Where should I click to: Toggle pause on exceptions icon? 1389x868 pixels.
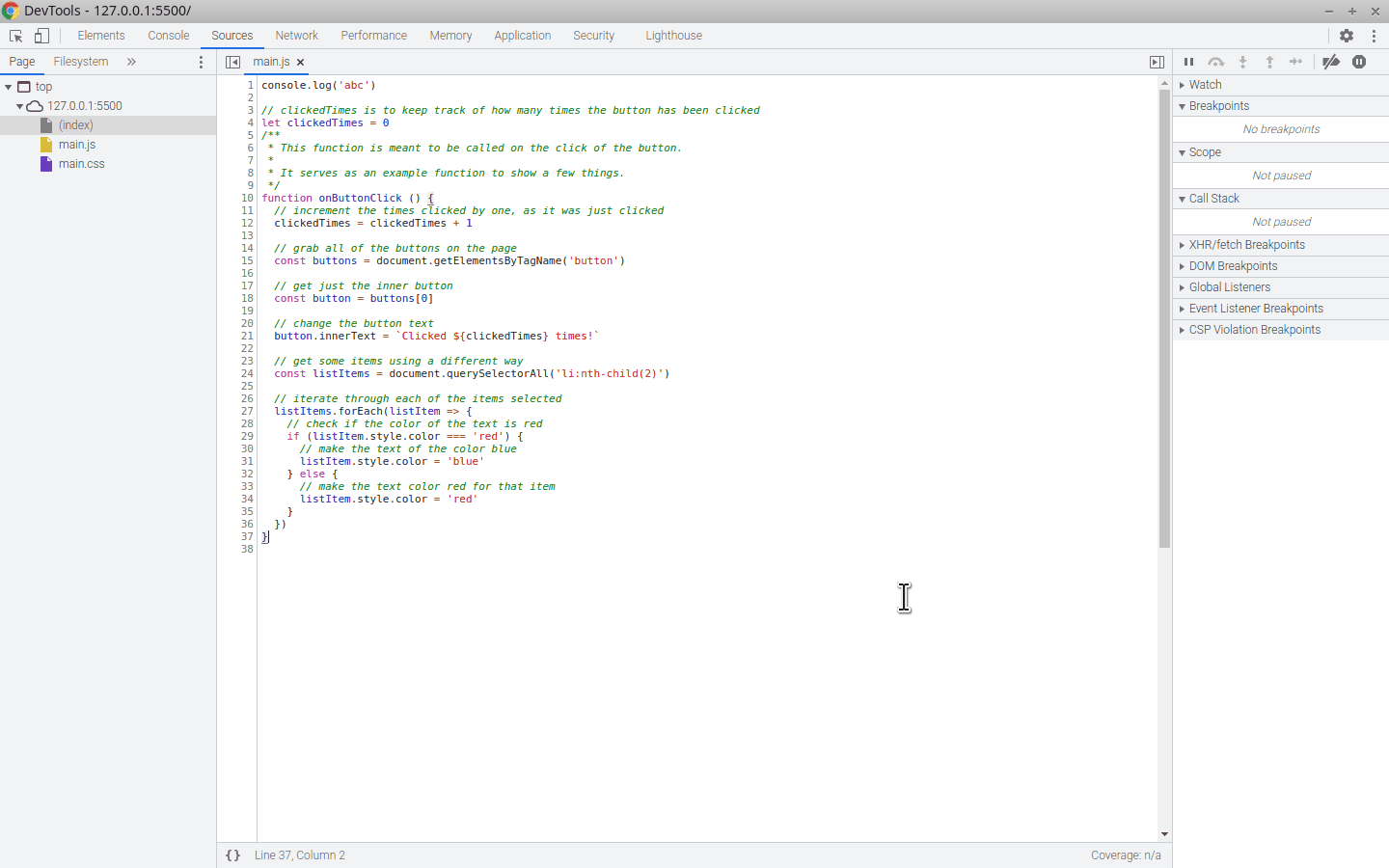pyautogui.click(x=1359, y=62)
